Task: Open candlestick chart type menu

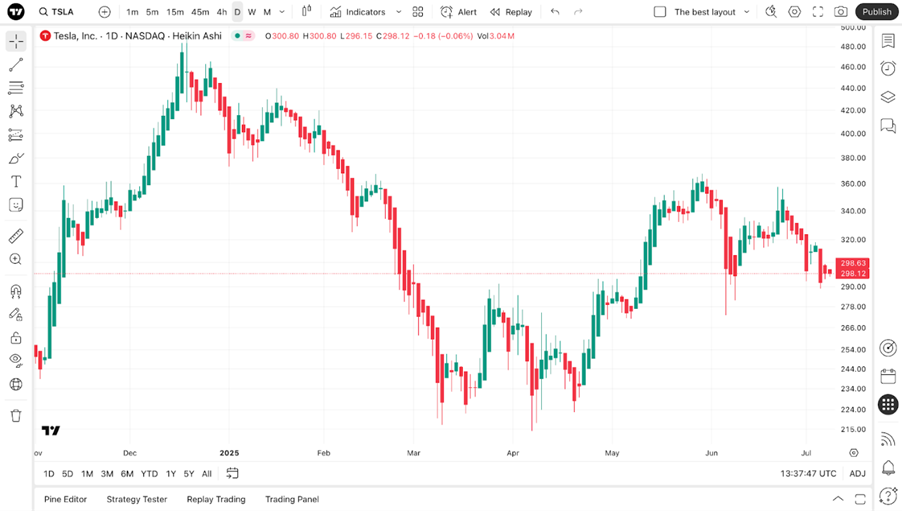Action: pos(307,12)
